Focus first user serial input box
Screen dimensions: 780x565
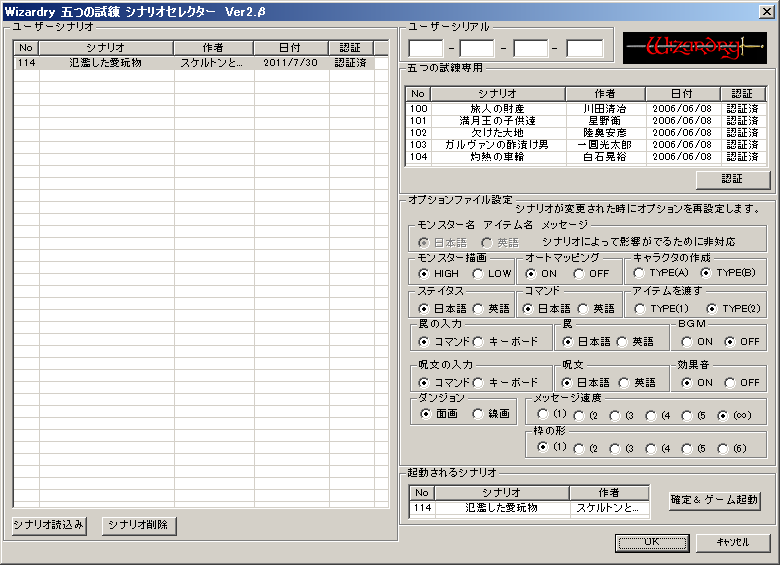[426, 49]
